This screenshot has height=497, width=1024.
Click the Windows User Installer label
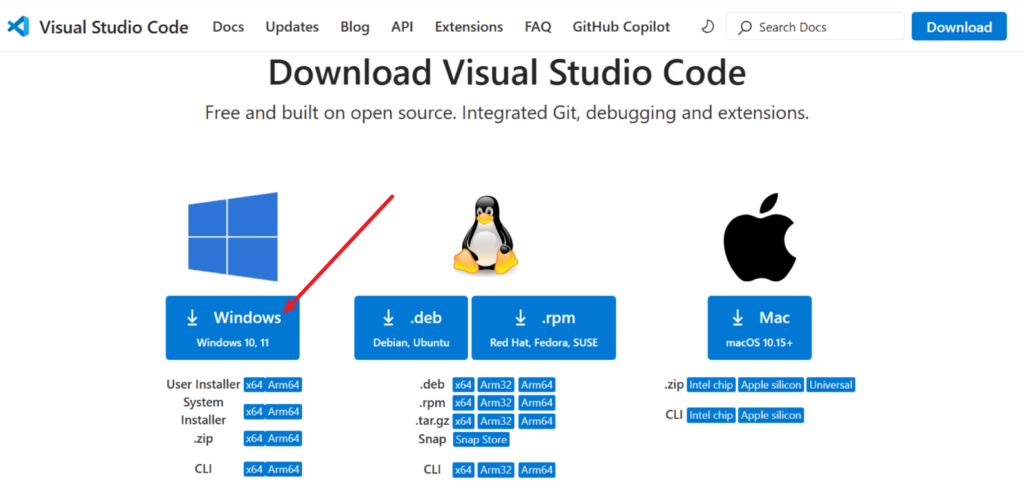click(204, 385)
